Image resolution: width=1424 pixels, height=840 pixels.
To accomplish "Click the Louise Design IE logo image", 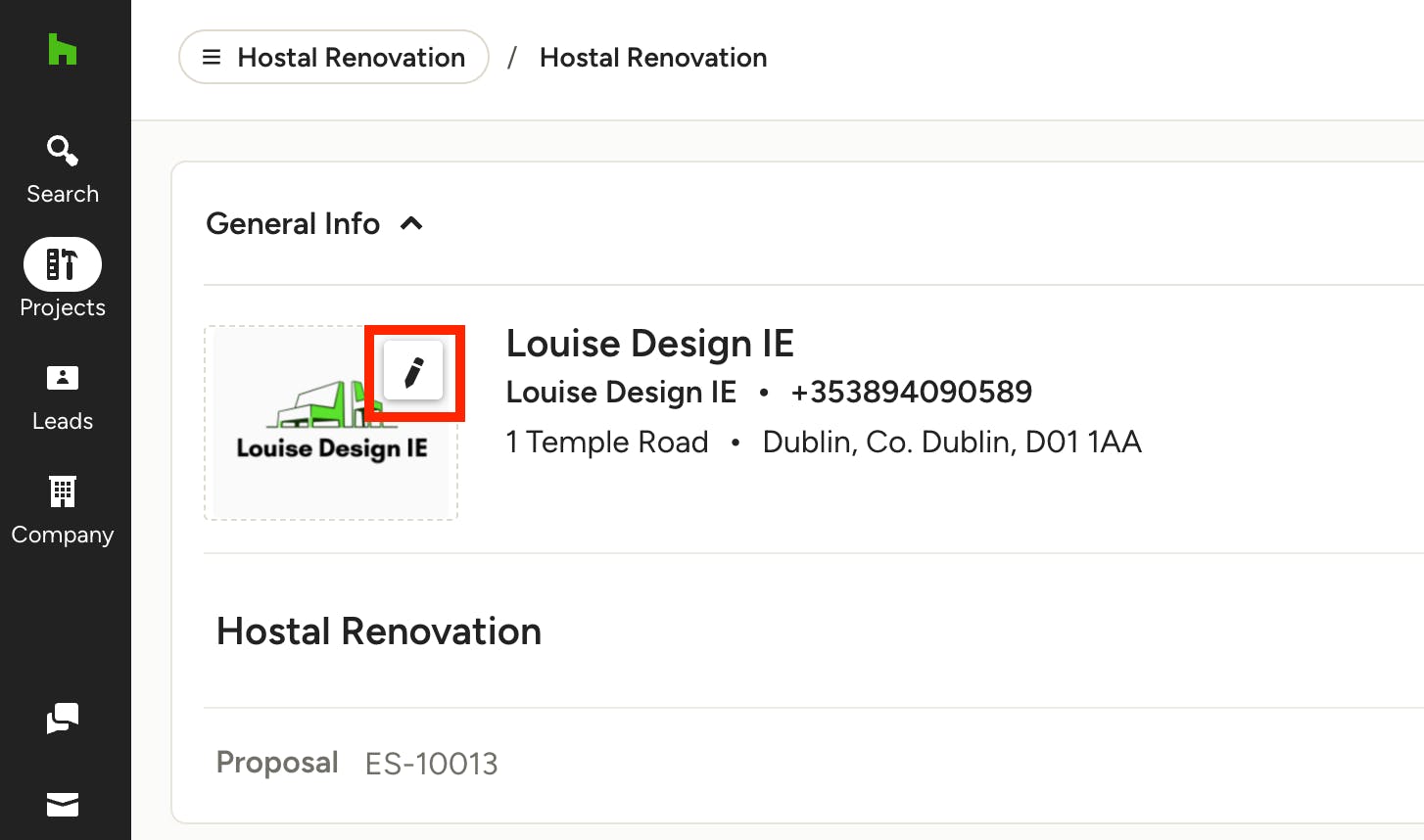I will (x=331, y=423).
